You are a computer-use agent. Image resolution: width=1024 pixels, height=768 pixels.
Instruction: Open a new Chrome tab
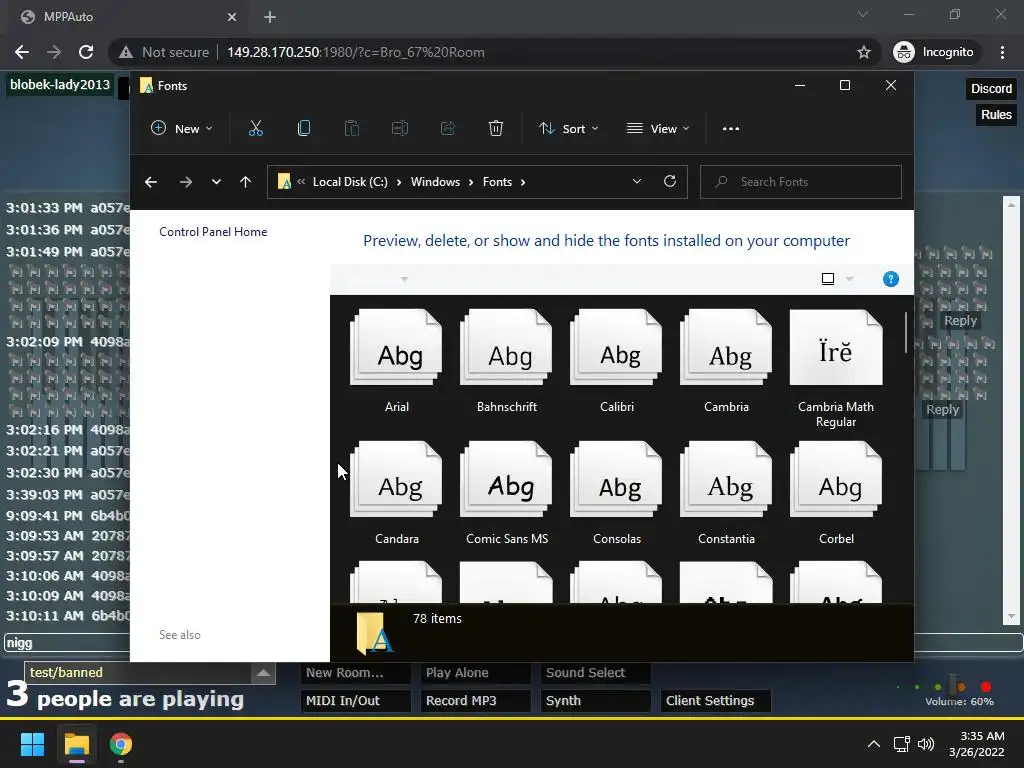point(270,17)
